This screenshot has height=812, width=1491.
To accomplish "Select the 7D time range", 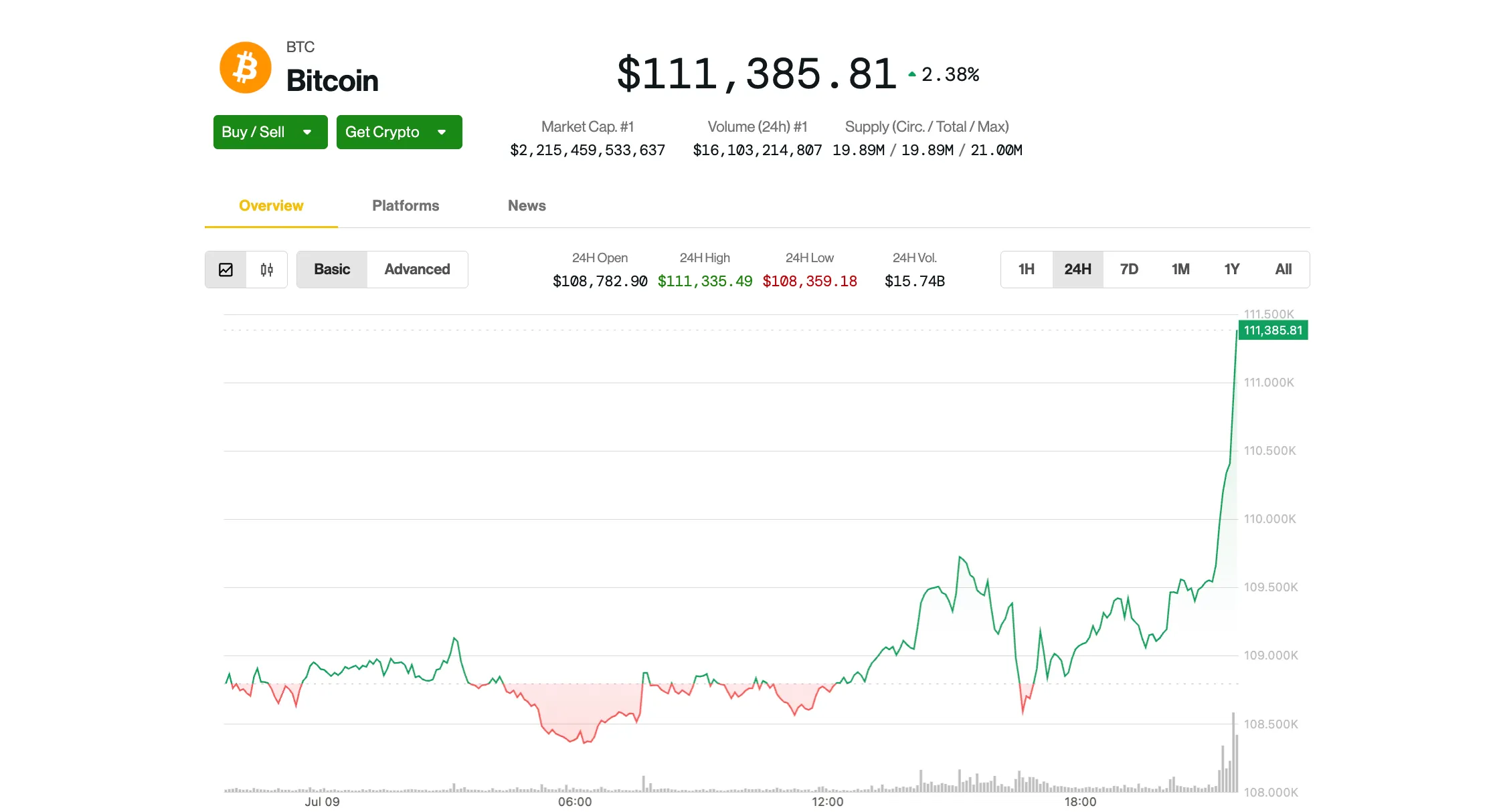I will [x=1129, y=269].
